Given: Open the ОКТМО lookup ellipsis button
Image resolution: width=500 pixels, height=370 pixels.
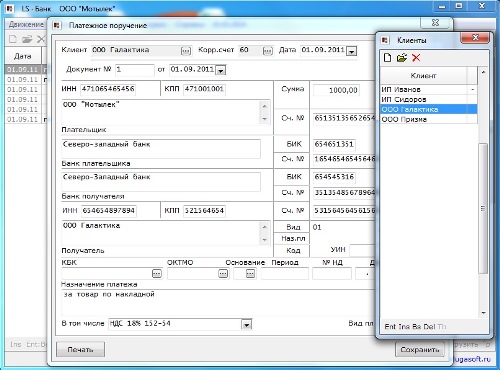Looking at the screenshot, I should tap(223, 274).
